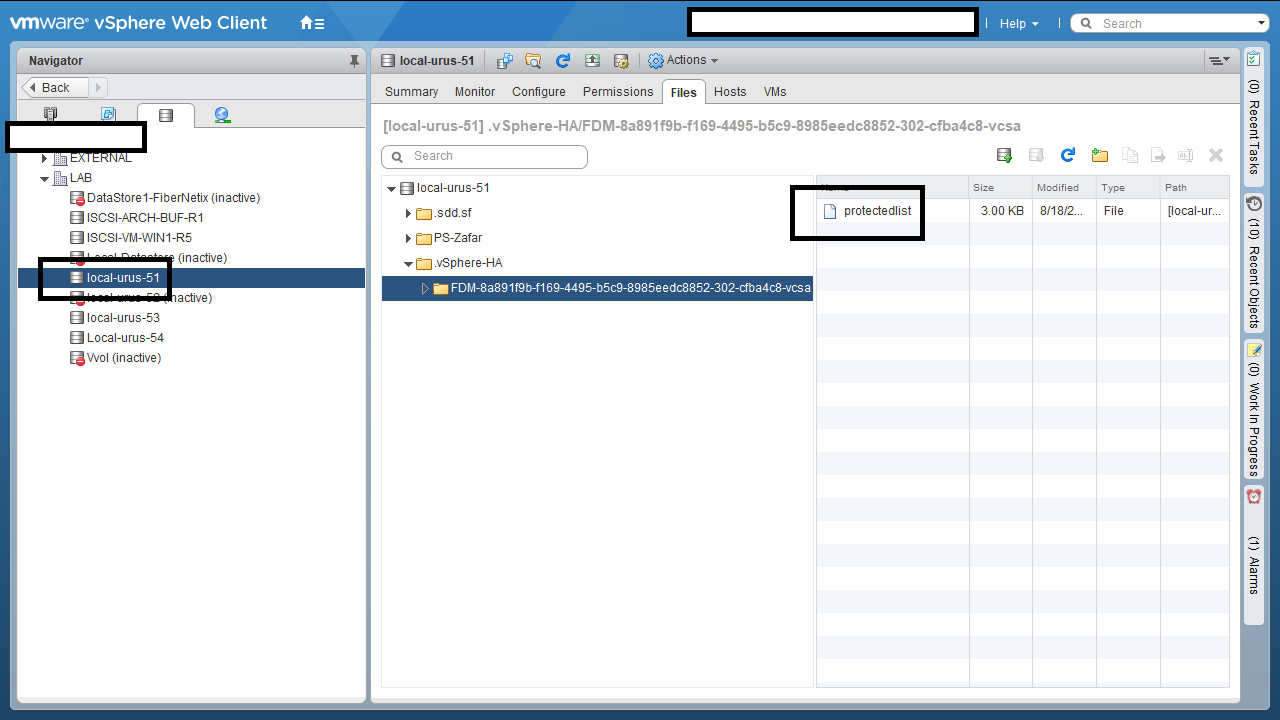The width and height of the screenshot is (1280, 720).
Task: Select the Files tab
Action: coord(684,91)
